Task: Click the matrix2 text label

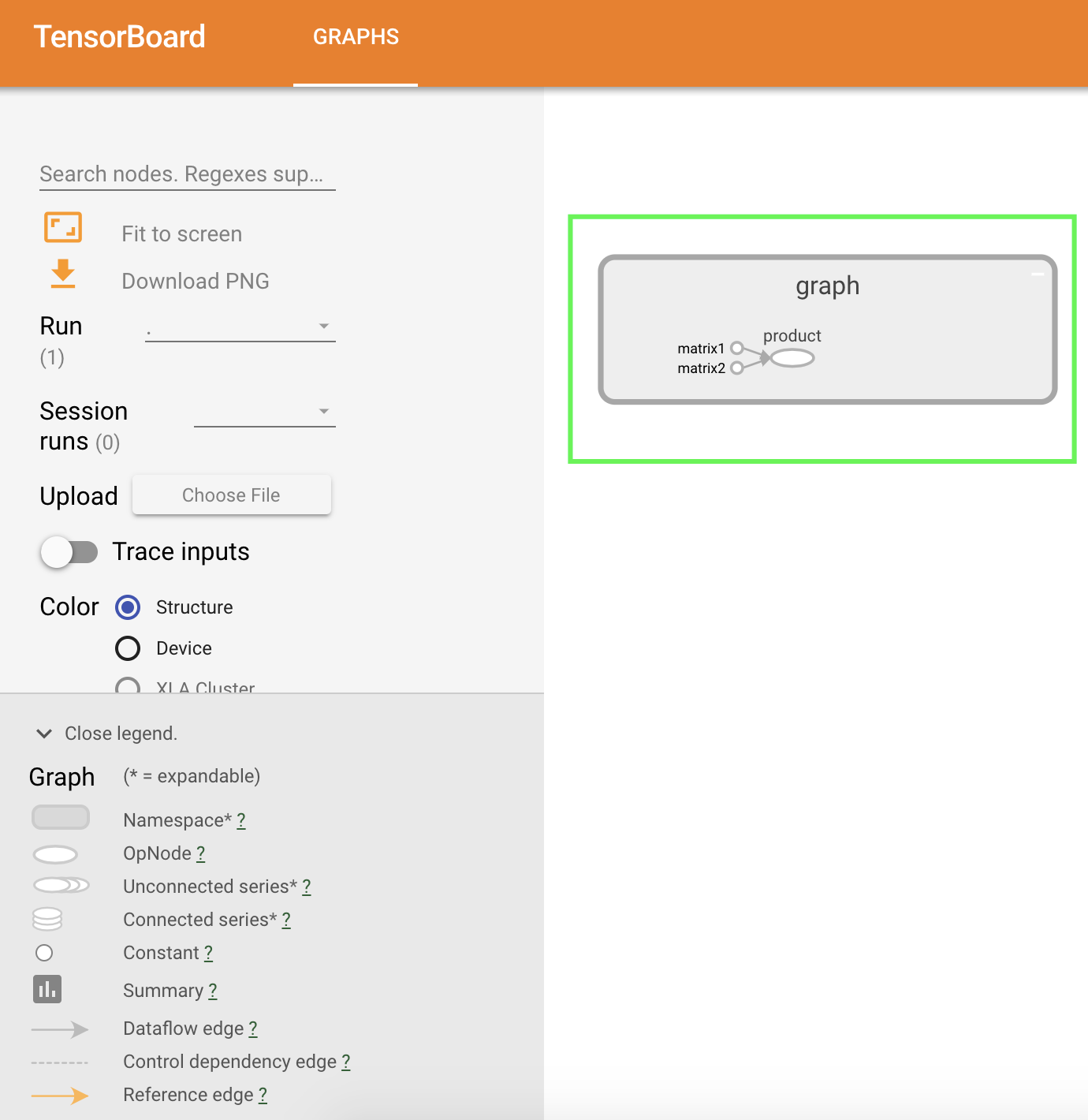Action: [701, 368]
